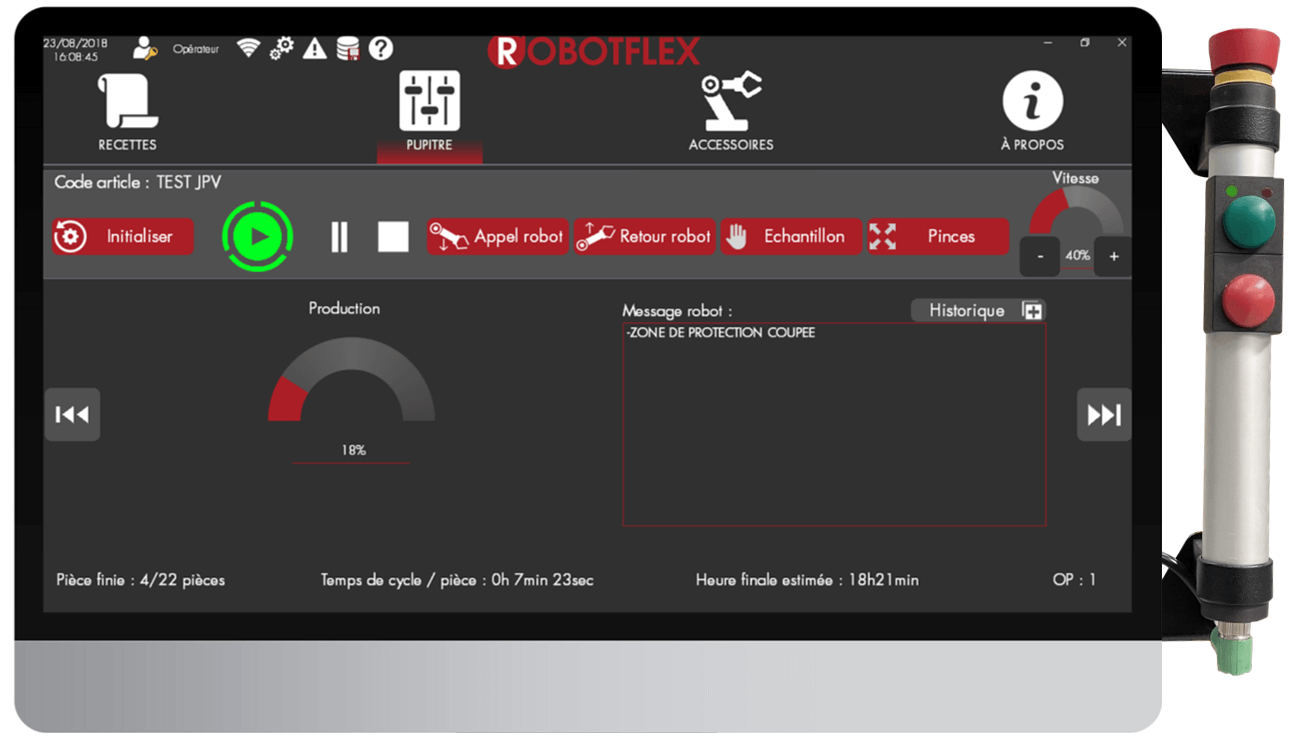Go to previous with skip-back button
The width and height of the screenshot is (1294, 742).
(72, 414)
